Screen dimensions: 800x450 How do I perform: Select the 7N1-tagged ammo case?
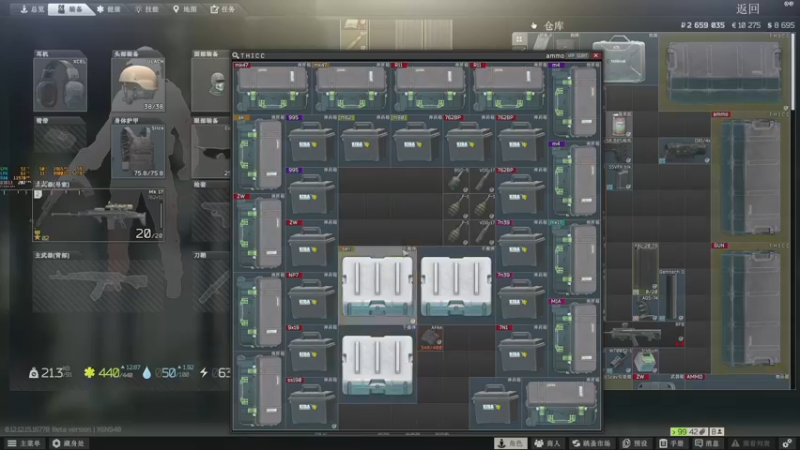point(521,351)
